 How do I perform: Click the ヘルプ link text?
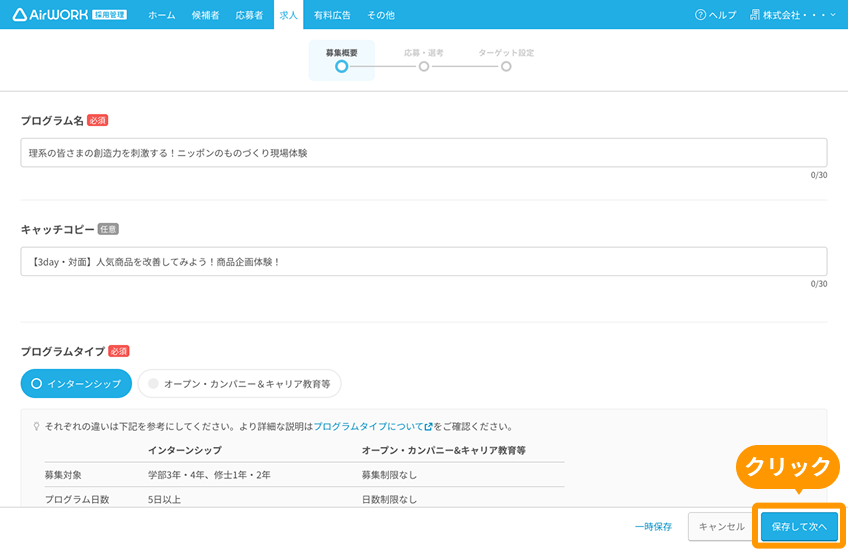pos(723,15)
